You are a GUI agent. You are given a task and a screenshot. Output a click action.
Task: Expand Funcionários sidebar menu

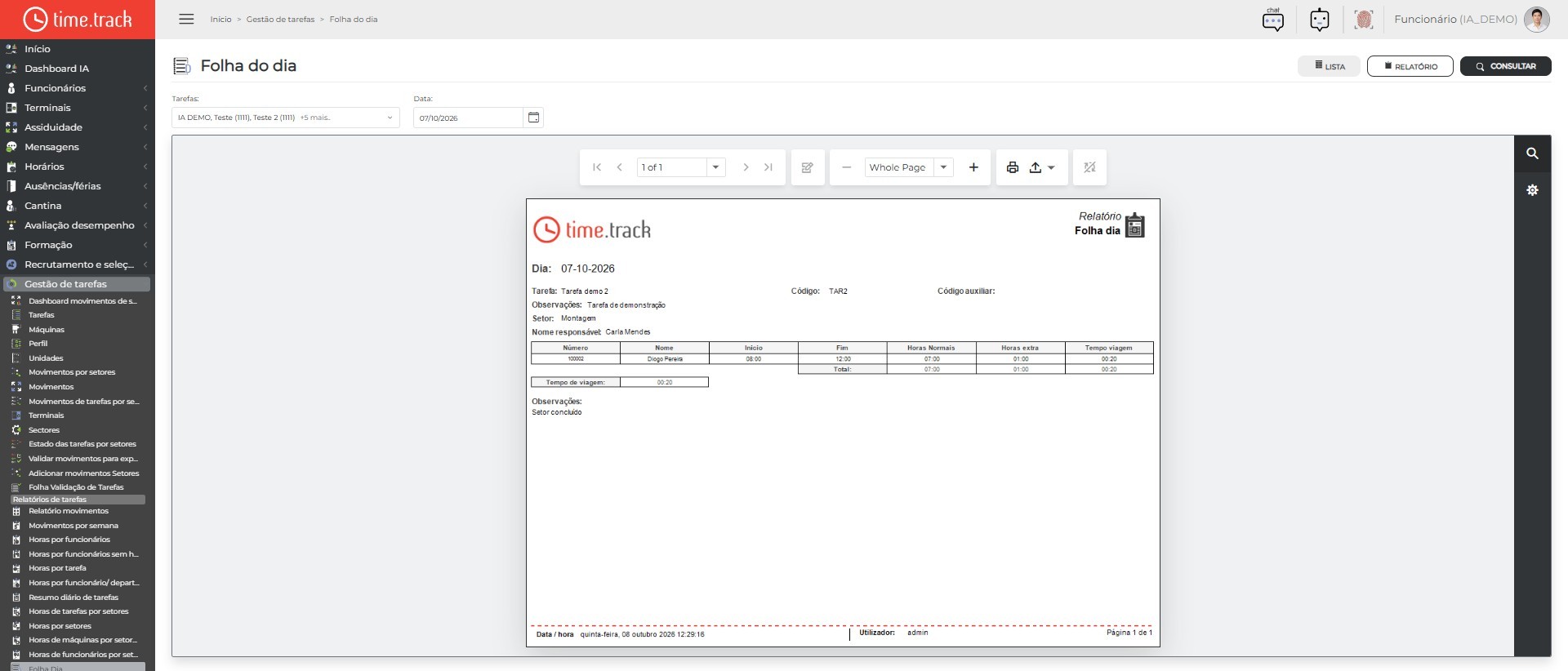coord(77,88)
